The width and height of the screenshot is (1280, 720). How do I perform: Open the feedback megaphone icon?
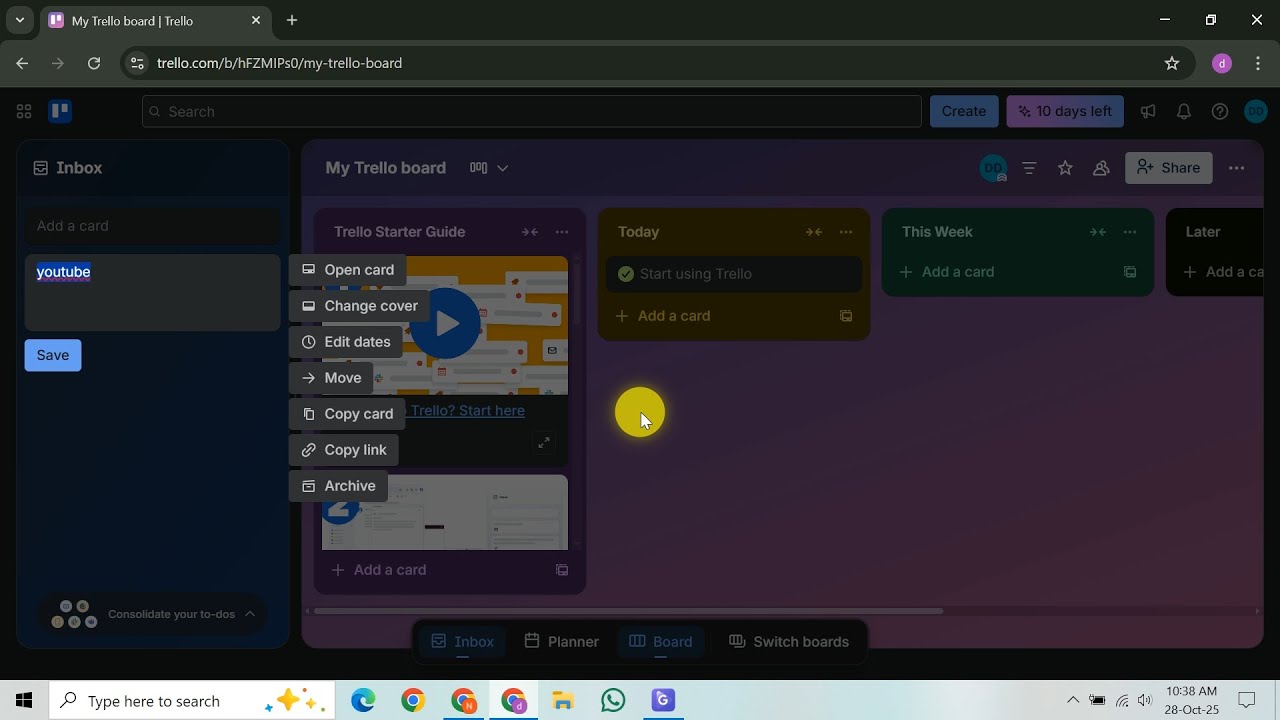click(x=1148, y=111)
